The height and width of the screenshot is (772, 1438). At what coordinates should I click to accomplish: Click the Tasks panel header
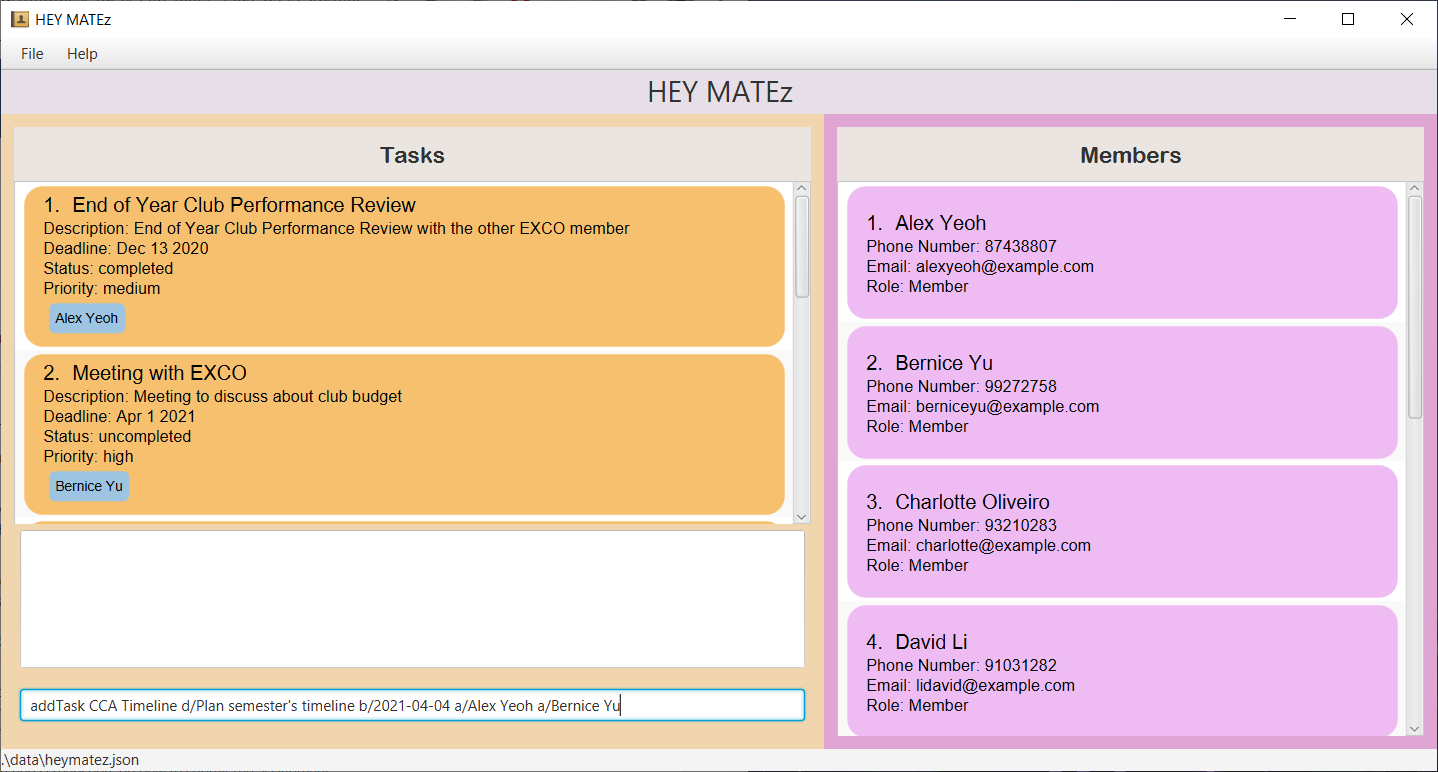[412, 155]
